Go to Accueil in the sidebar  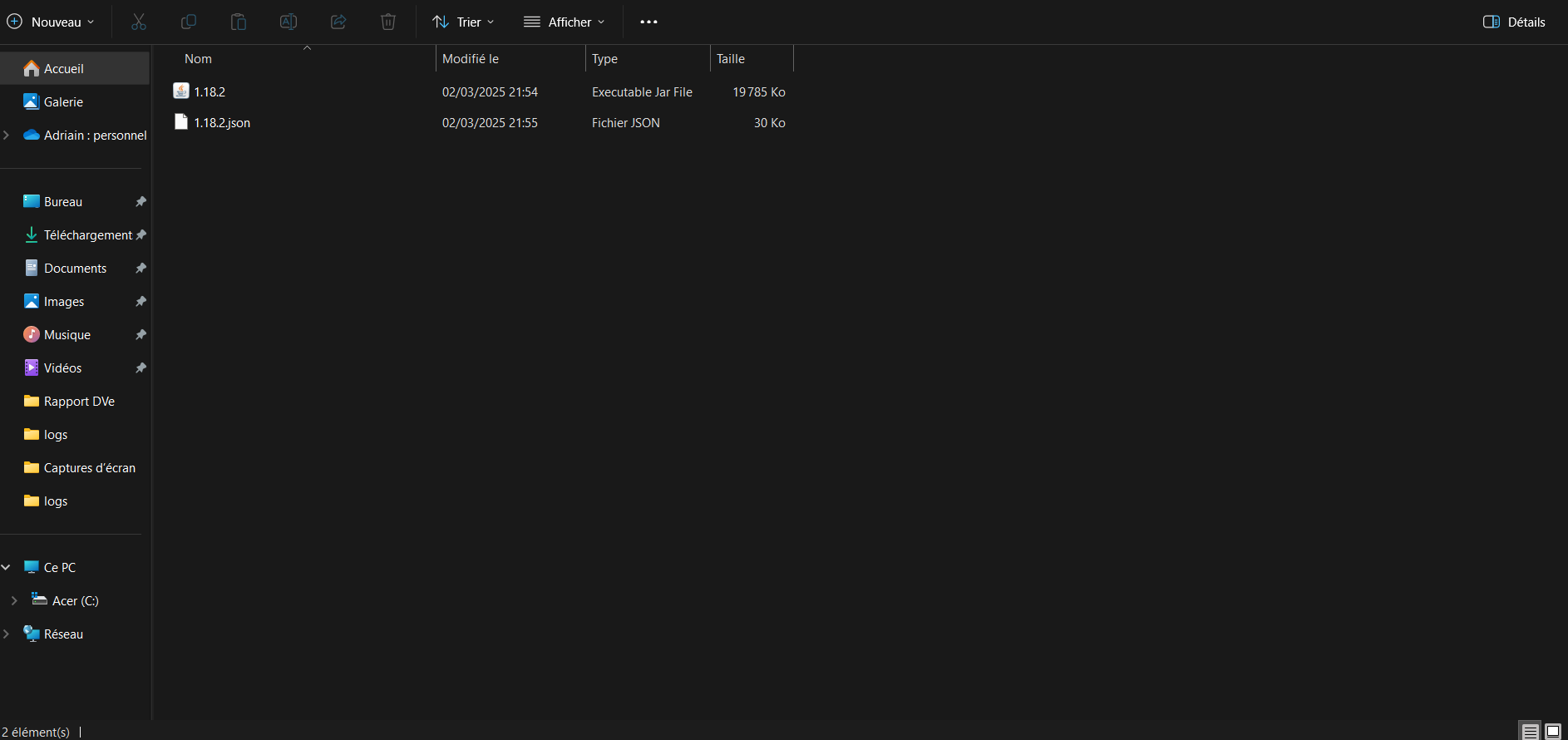point(75,68)
